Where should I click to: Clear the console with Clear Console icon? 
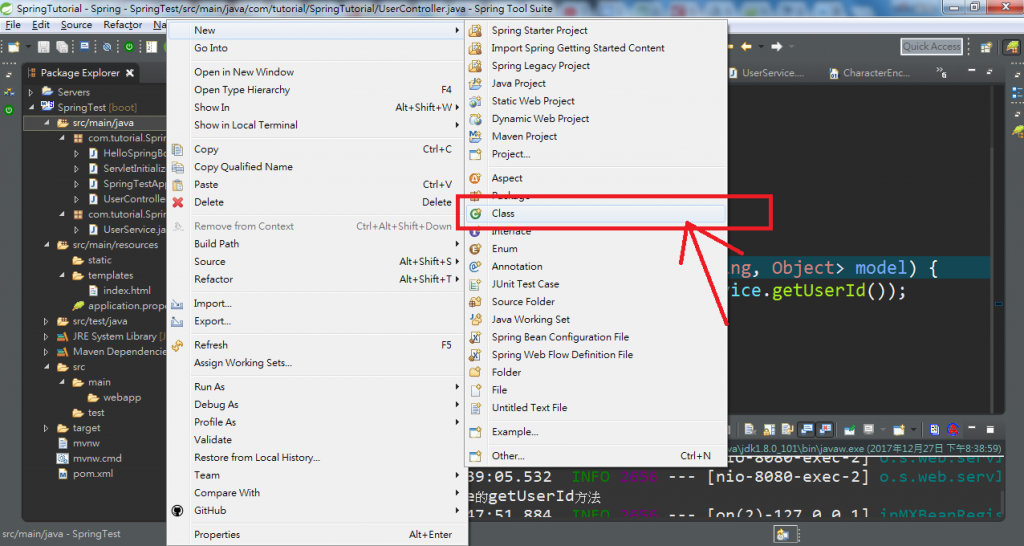coord(750,429)
